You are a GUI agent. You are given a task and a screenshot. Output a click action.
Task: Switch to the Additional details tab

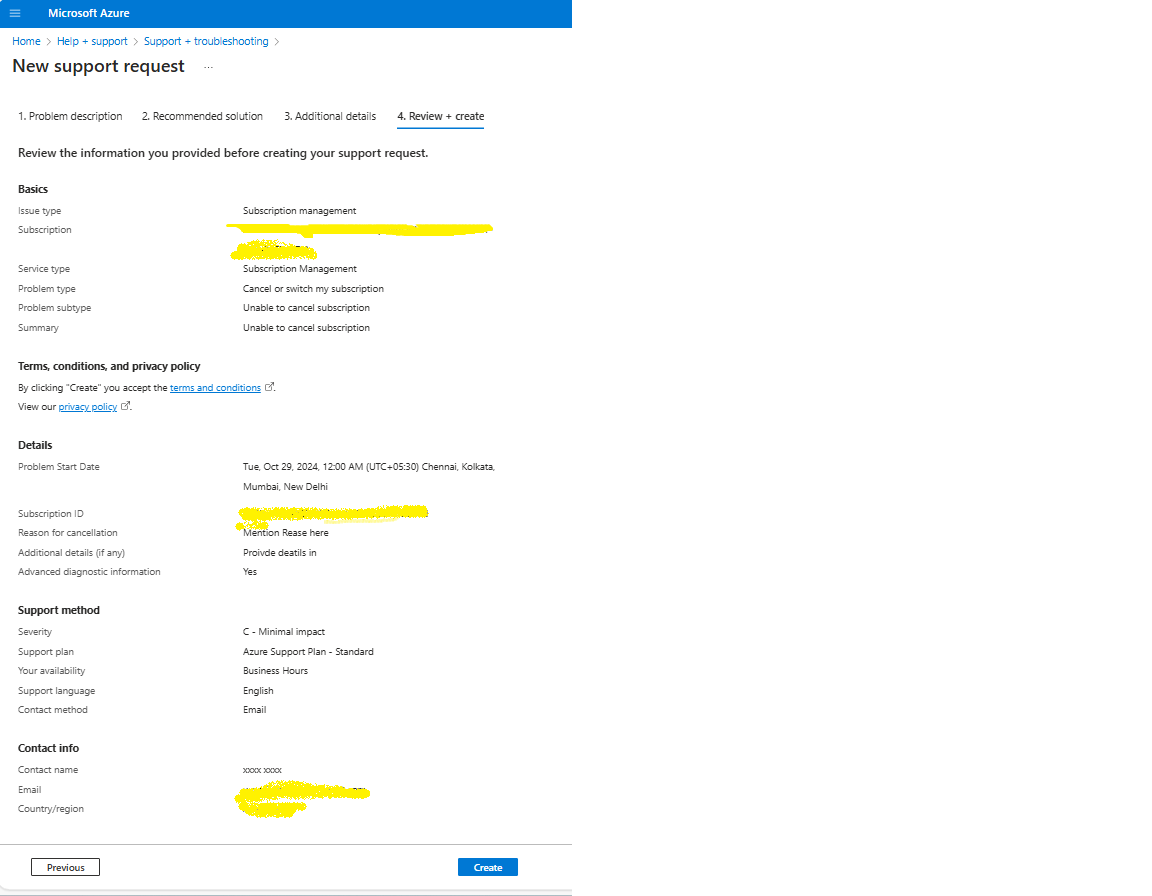coord(330,116)
